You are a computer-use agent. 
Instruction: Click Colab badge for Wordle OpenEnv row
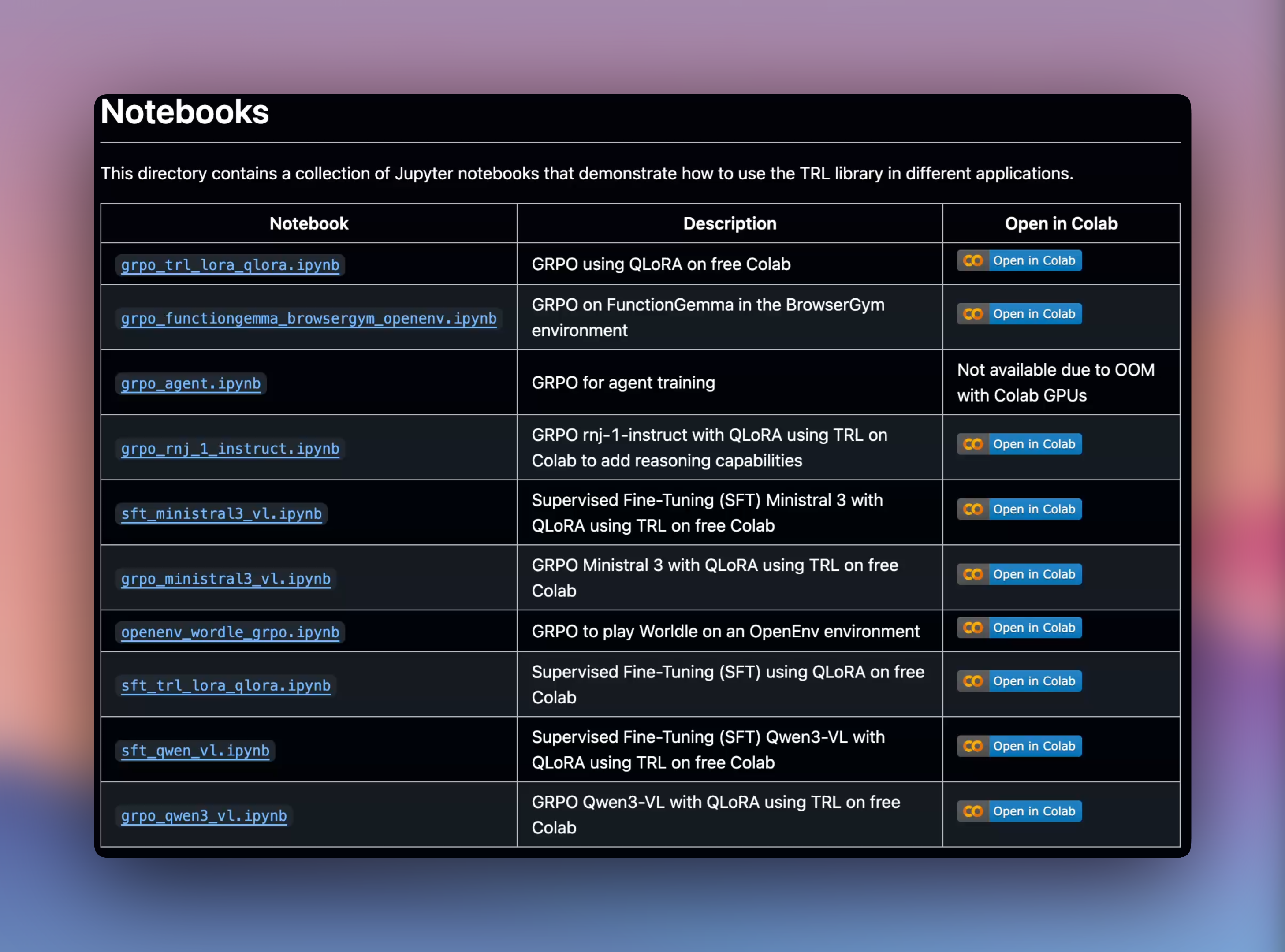(x=1019, y=628)
